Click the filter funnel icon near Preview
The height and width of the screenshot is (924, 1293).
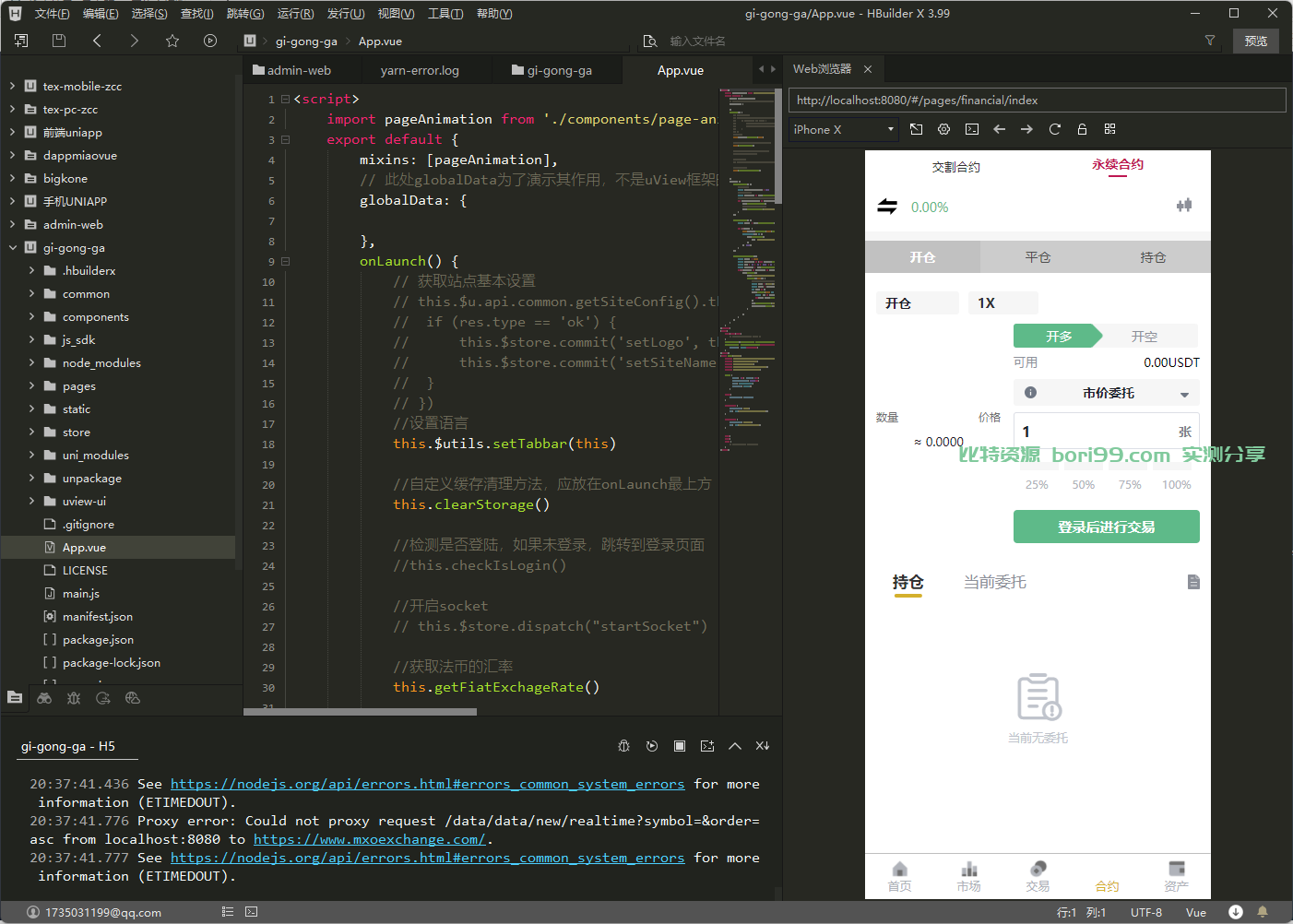click(1210, 41)
